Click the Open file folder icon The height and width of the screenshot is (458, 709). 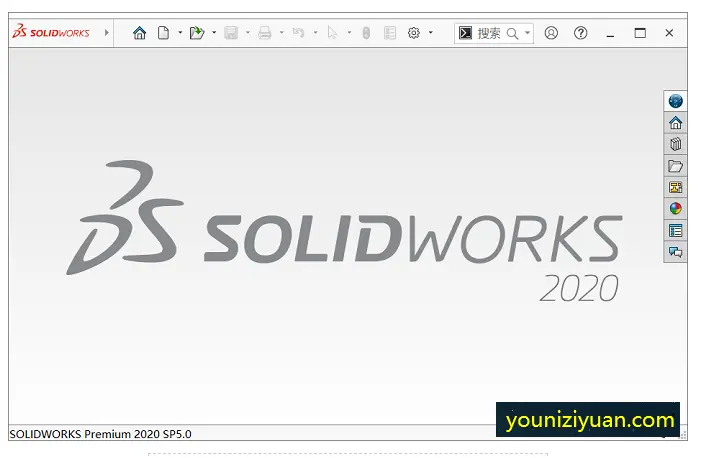click(x=197, y=33)
